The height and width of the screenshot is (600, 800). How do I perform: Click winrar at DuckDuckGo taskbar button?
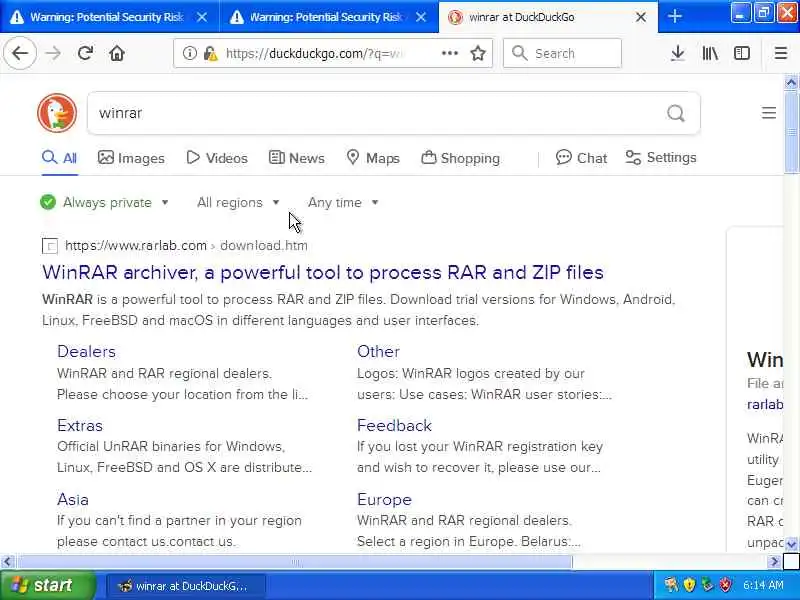pyautogui.click(x=186, y=586)
